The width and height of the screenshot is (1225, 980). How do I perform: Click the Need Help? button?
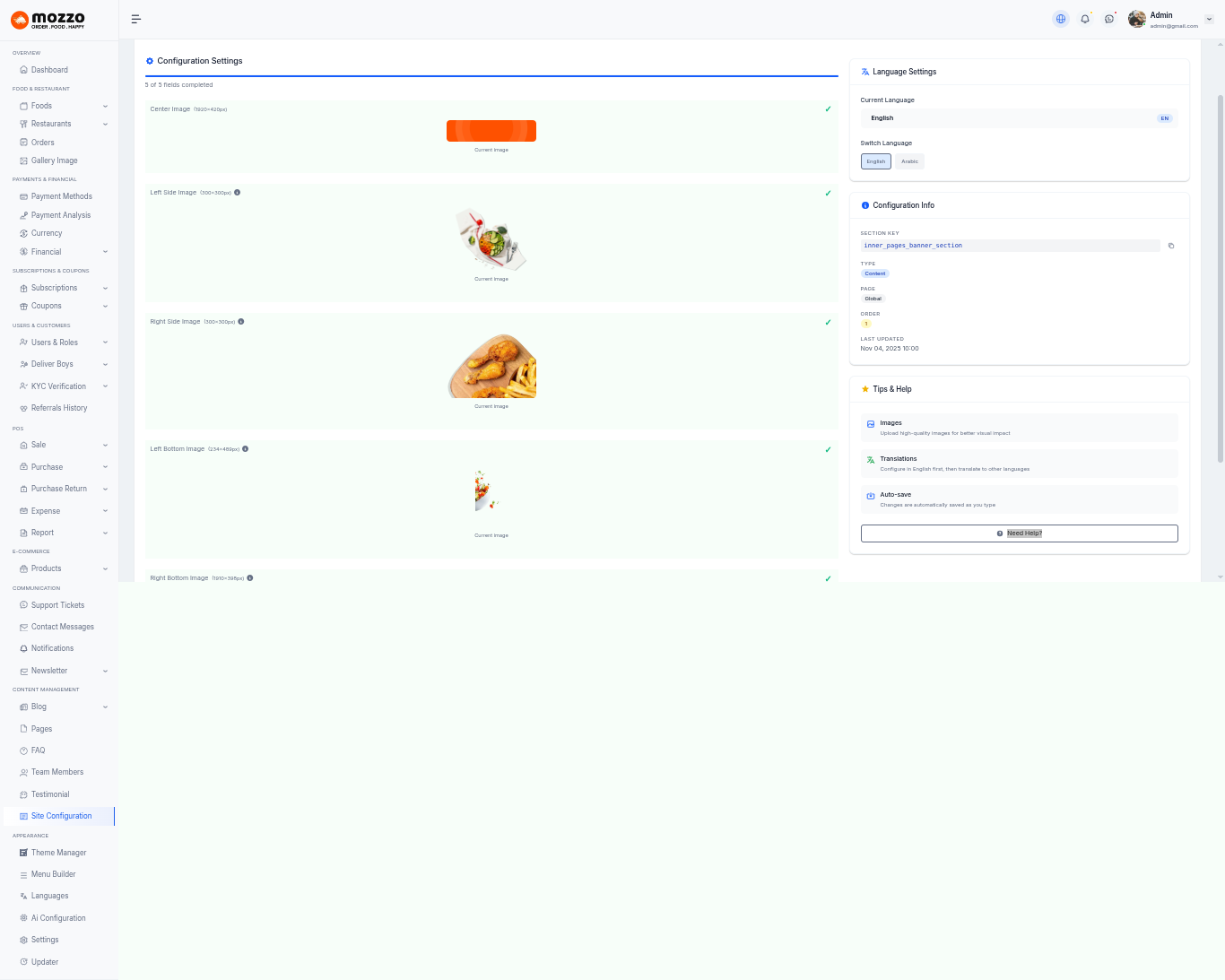tap(1019, 533)
